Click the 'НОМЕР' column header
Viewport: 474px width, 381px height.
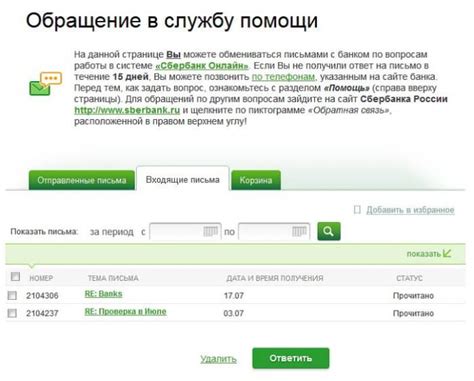[41, 278]
